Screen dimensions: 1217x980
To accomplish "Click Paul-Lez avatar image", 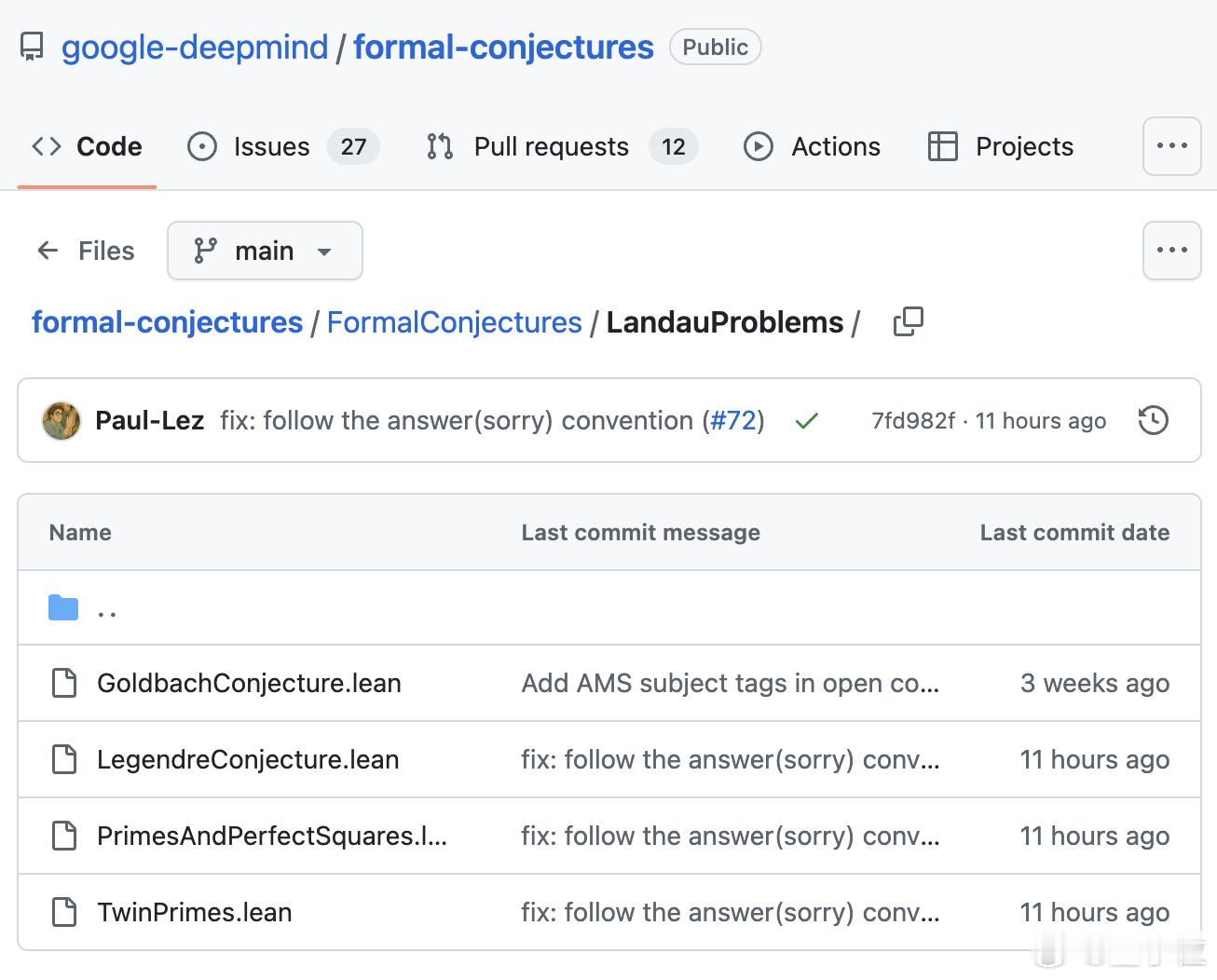I will (x=62, y=420).
